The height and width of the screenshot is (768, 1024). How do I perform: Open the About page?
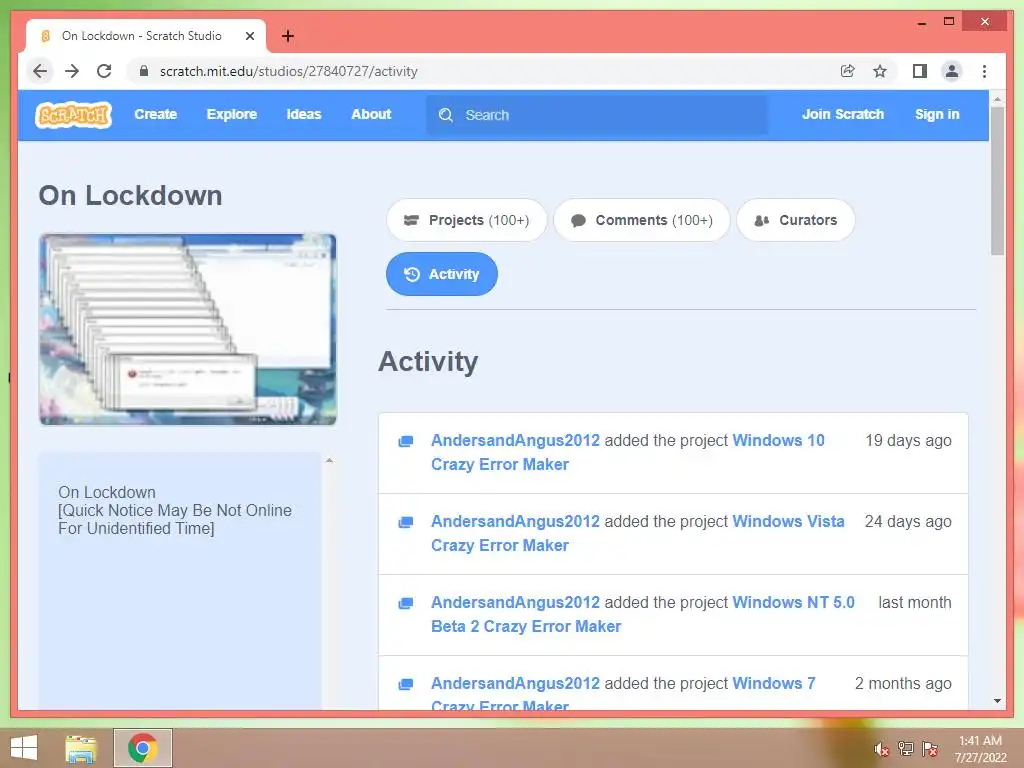tap(371, 114)
